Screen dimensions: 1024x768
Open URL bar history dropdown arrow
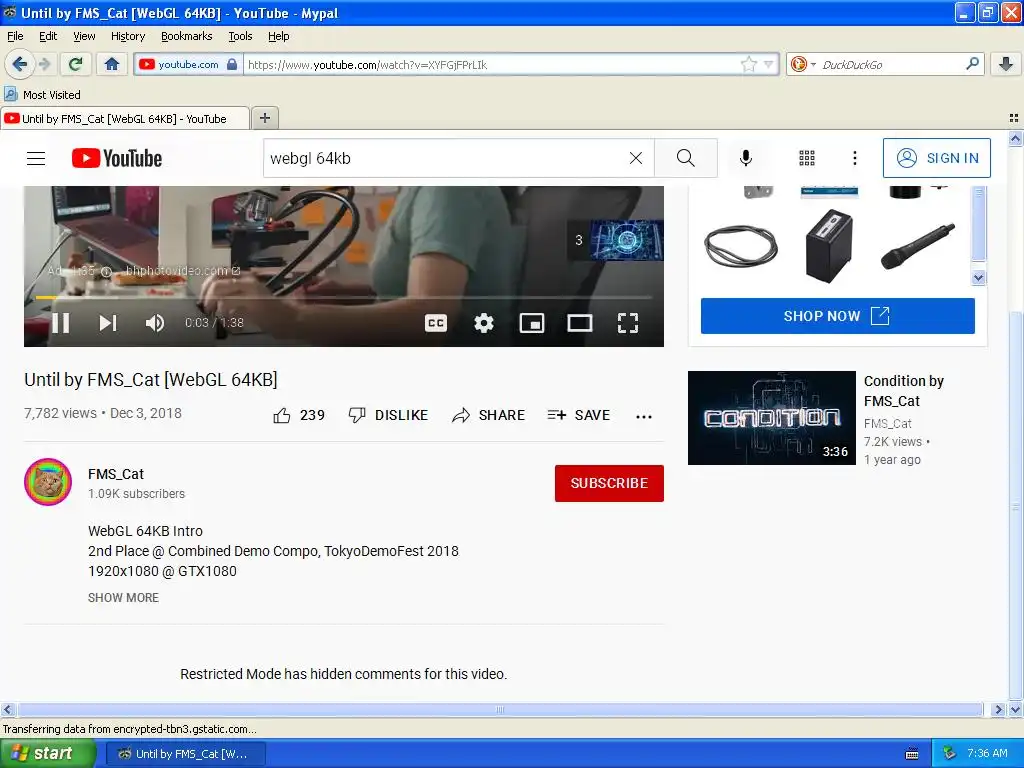[769, 64]
